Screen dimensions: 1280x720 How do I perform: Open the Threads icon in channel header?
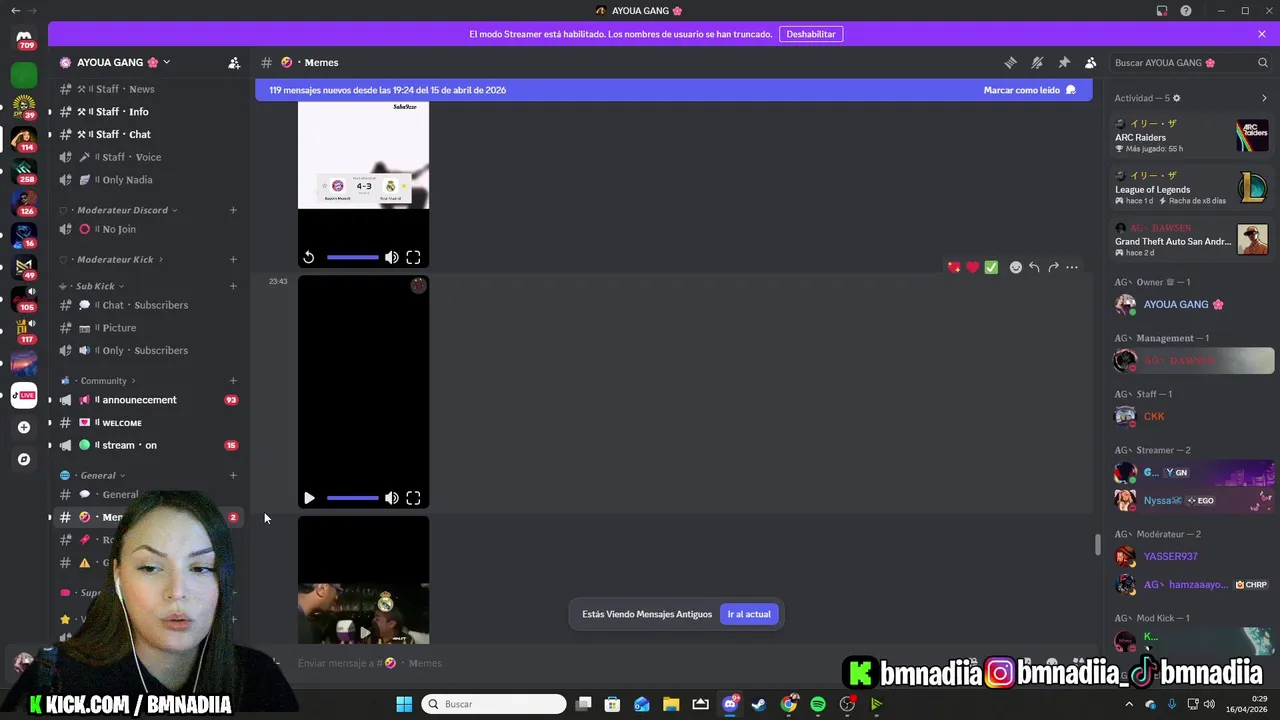point(1010,62)
